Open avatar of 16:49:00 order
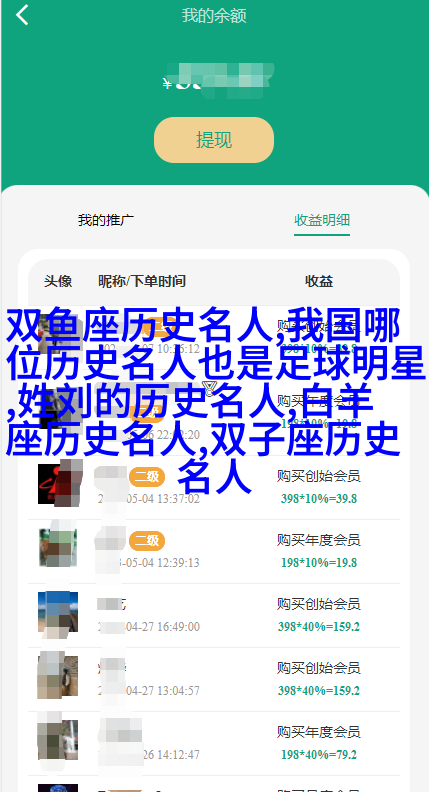Screen dimensions: 429x792 [58, 612]
